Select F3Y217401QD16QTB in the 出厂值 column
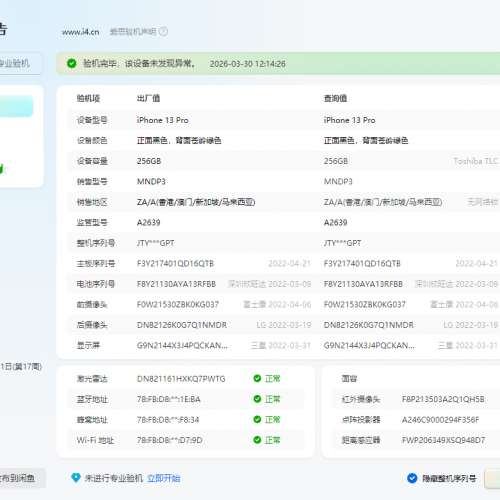Screen dimensions: 500x500 click(x=175, y=264)
